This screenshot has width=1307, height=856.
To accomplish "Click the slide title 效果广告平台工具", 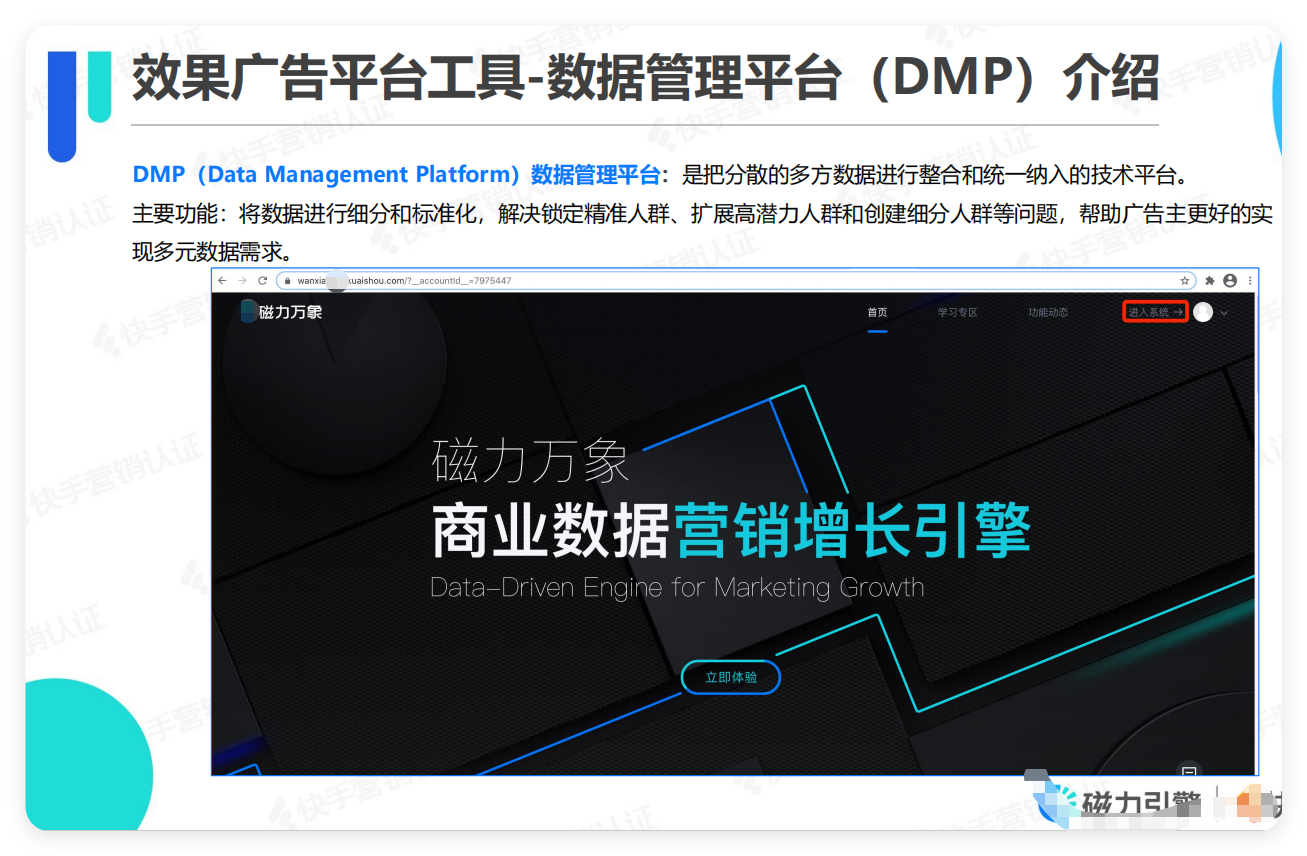I will [328, 77].
